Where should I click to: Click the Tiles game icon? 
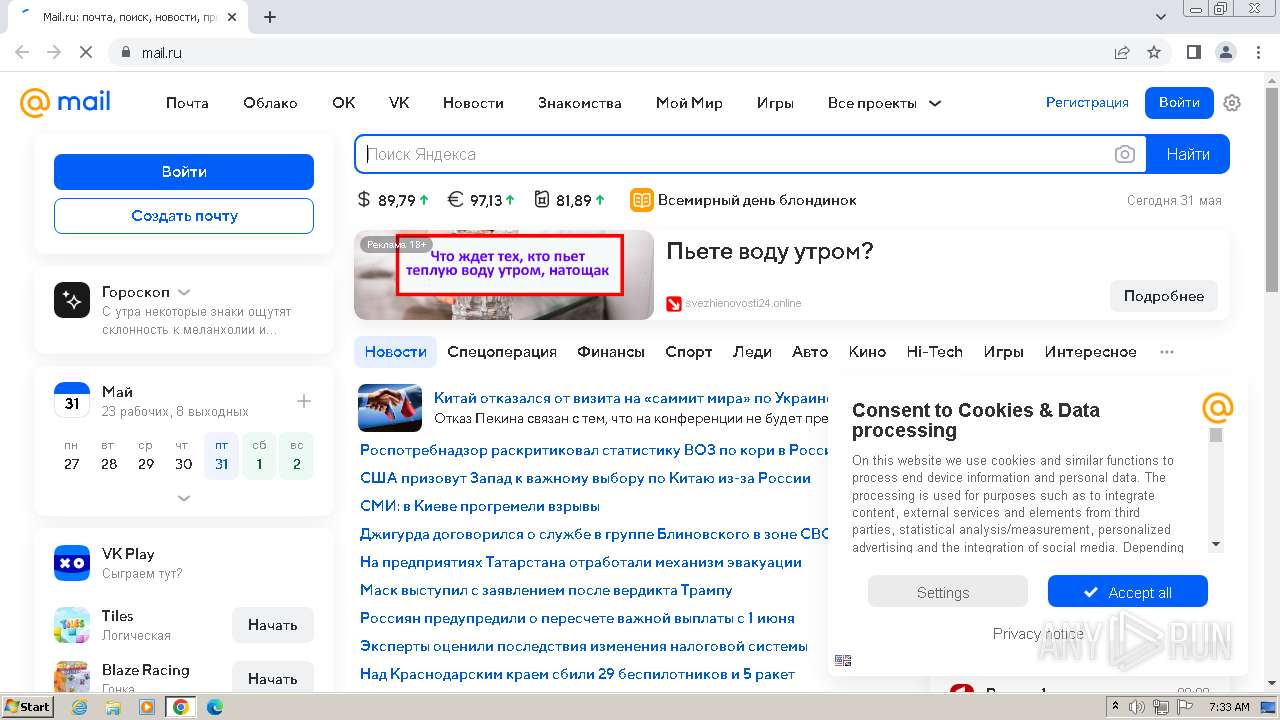pos(72,625)
